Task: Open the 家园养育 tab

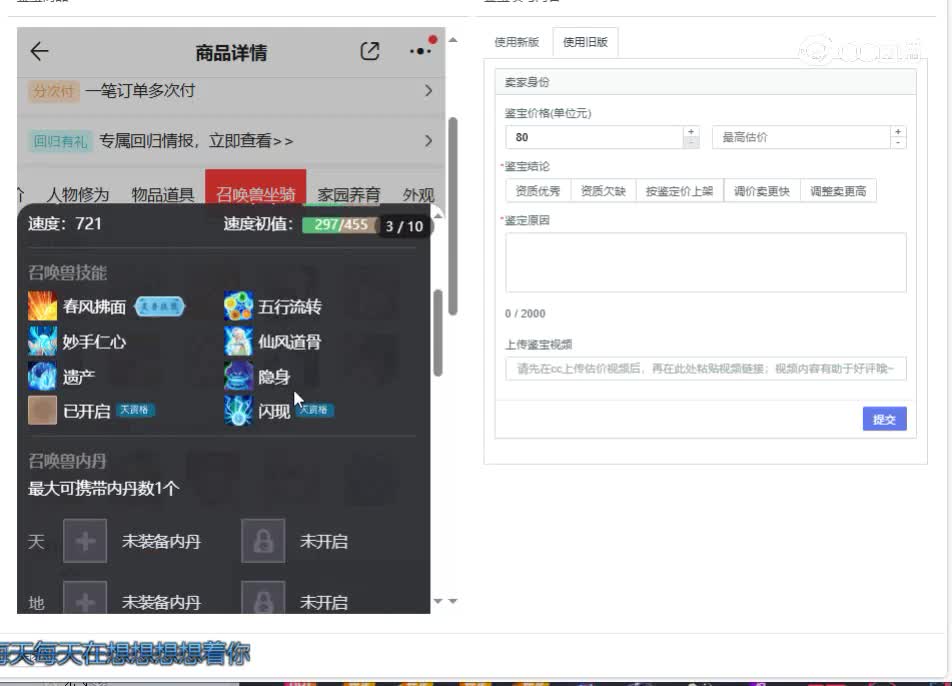Action: (x=348, y=194)
